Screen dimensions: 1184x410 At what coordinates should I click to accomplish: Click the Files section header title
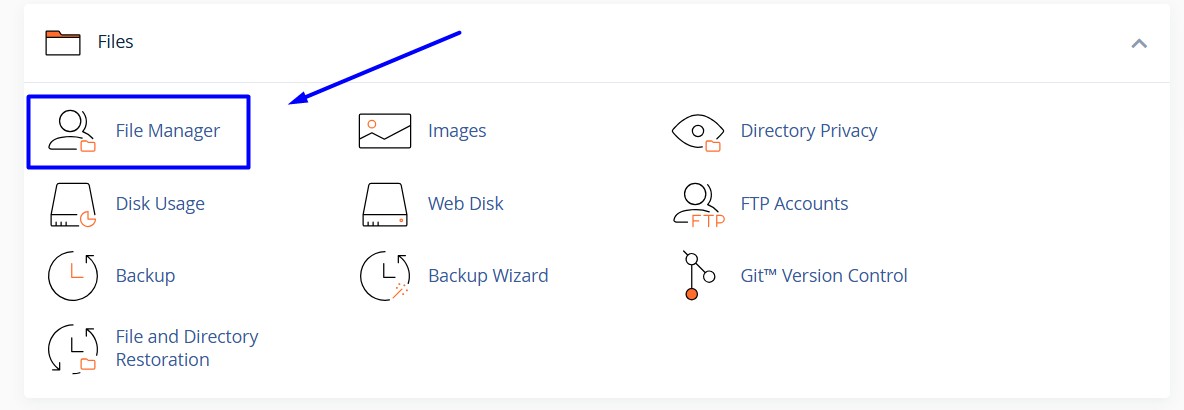(115, 42)
